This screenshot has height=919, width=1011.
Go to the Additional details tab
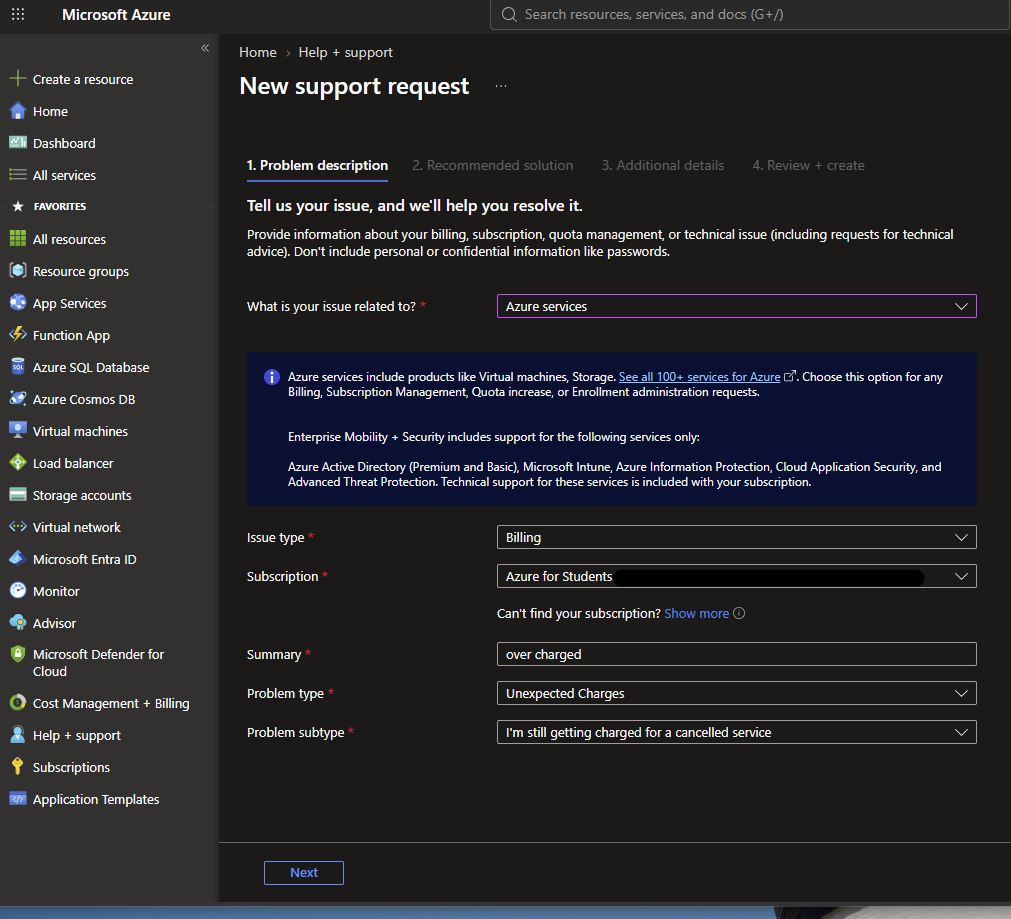click(663, 166)
